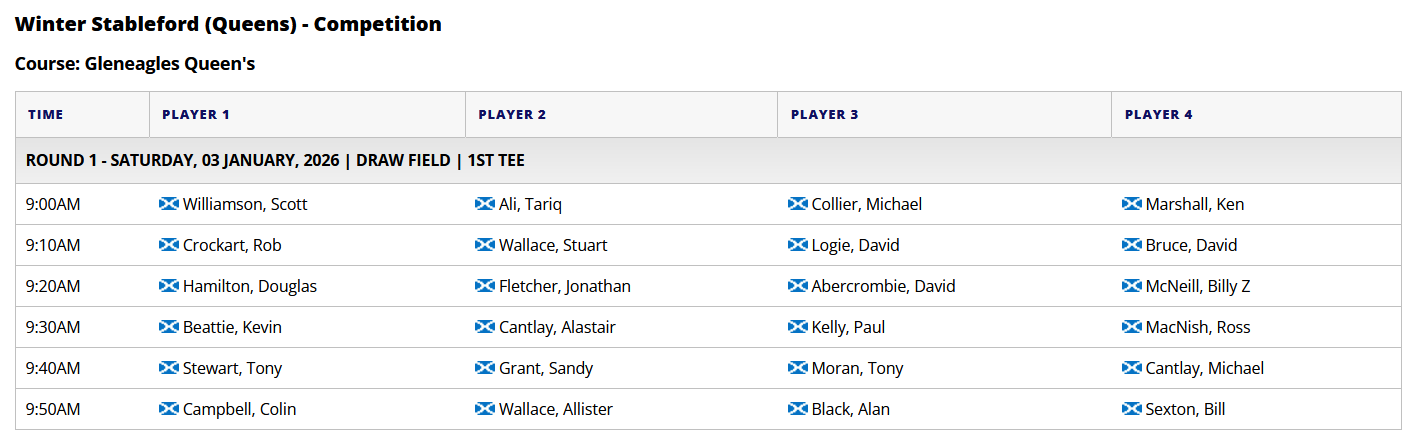The image size is (1417, 438).
Task: Click the flag icon next to Sexton, Bill
Action: [x=1132, y=409]
